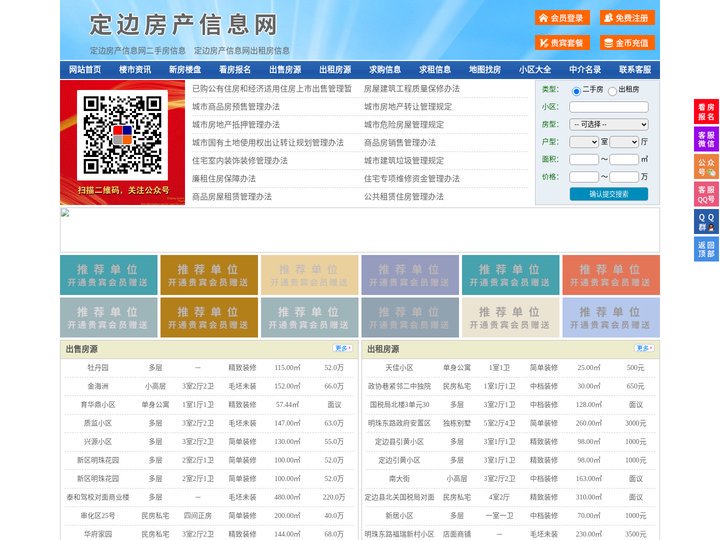Open link 商品房屋租赁管理办法

pos(232,197)
